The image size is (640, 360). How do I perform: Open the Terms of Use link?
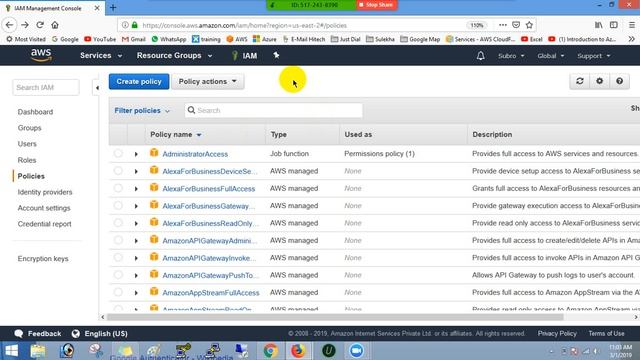606,333
